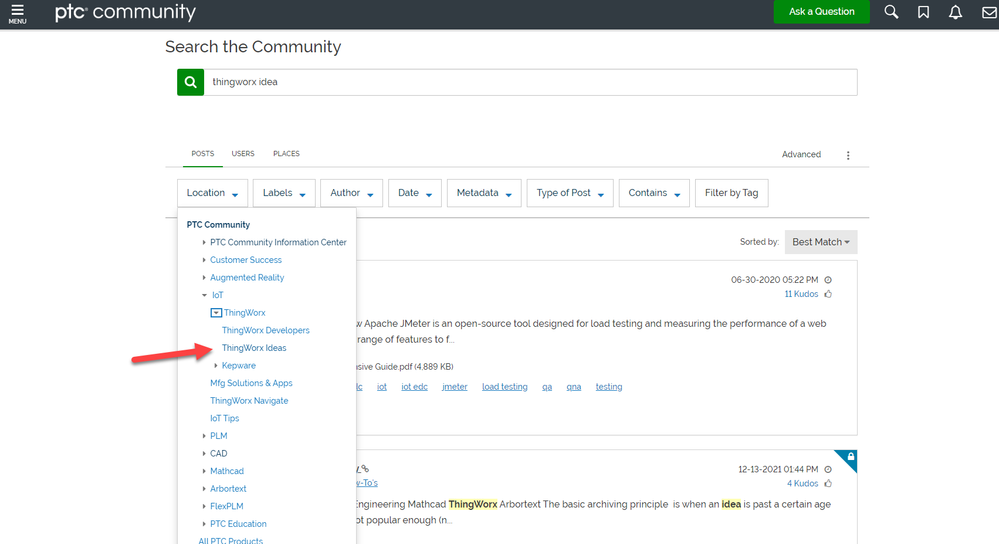Click the jmeter tag link
This screenshot has width=999, height=544.
454,387
